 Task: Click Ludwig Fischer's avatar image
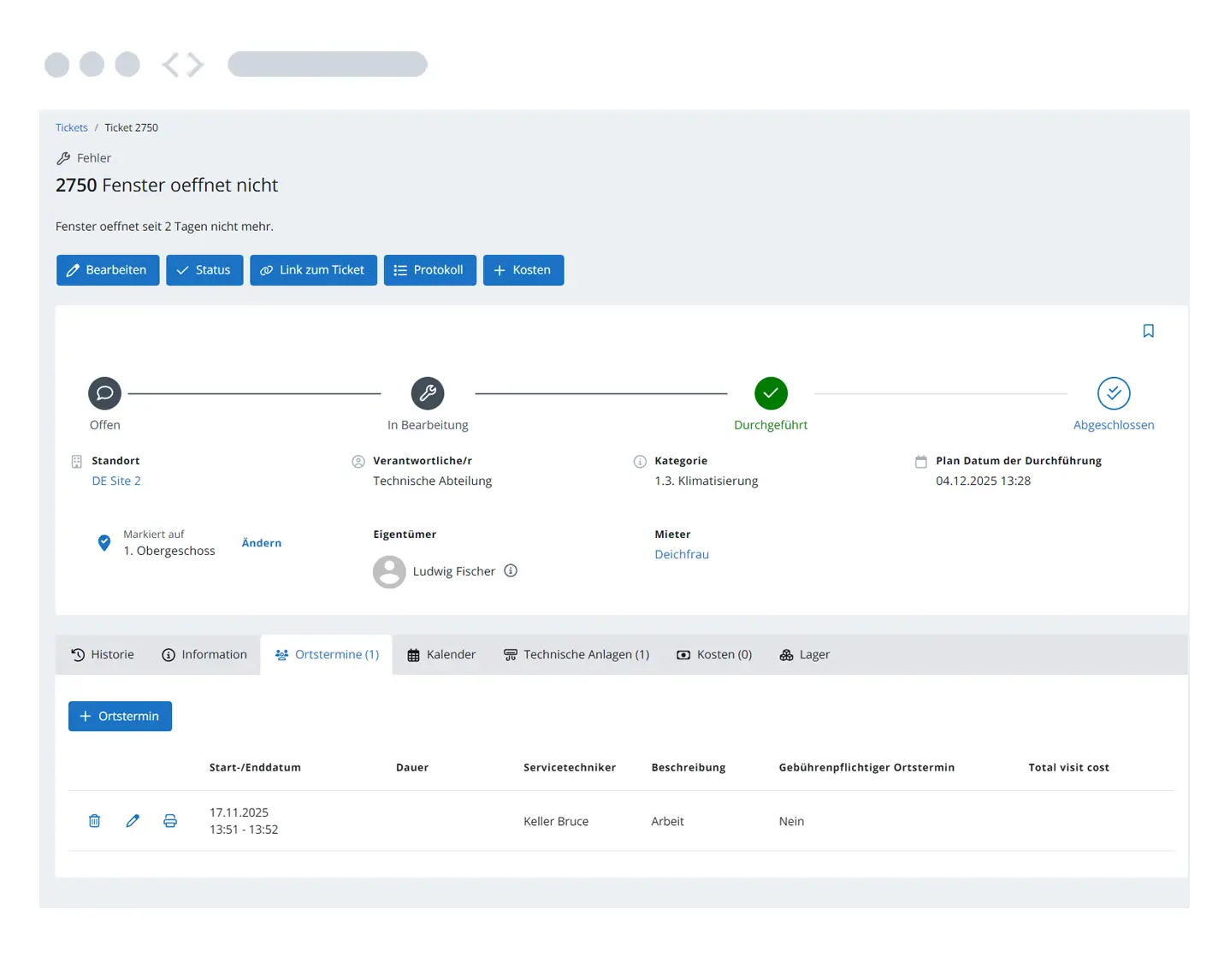389,572
